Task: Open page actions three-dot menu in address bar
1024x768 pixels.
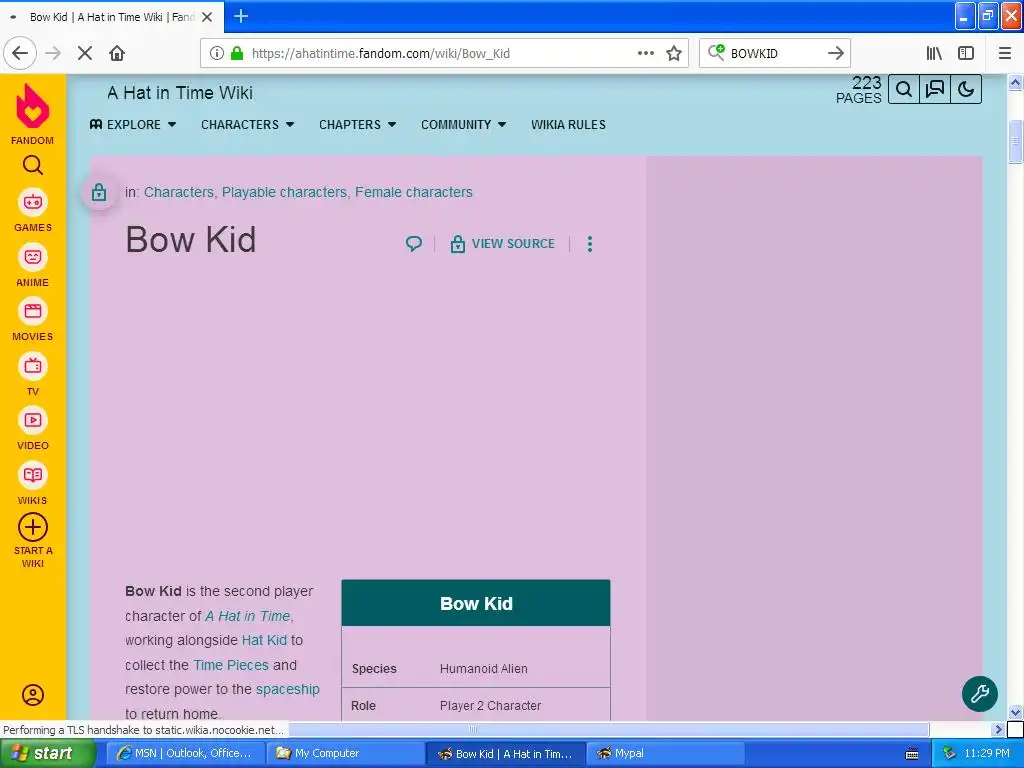Action: pyautogui.click(x=646, y=54)
